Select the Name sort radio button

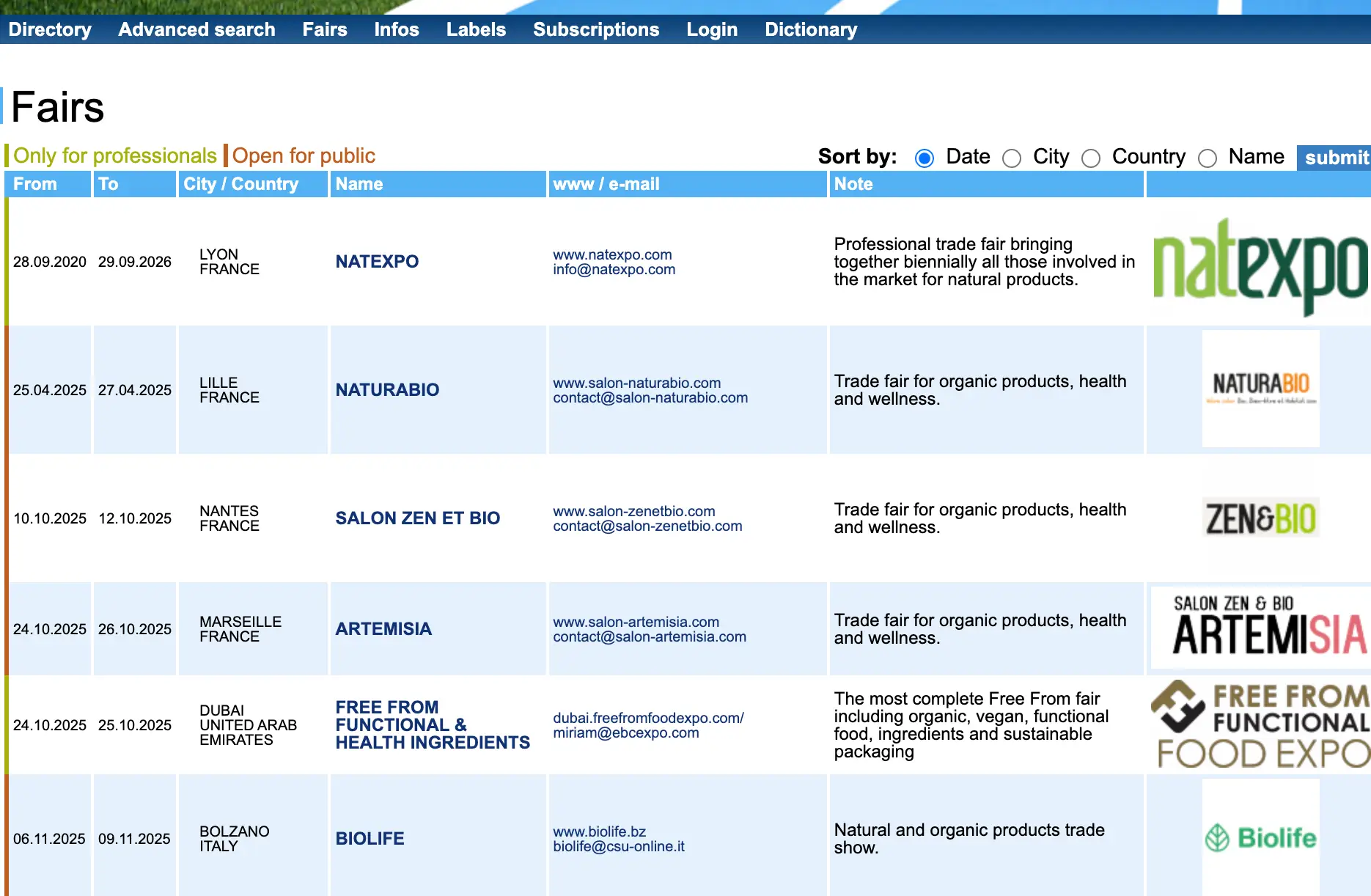(1208, 158)
